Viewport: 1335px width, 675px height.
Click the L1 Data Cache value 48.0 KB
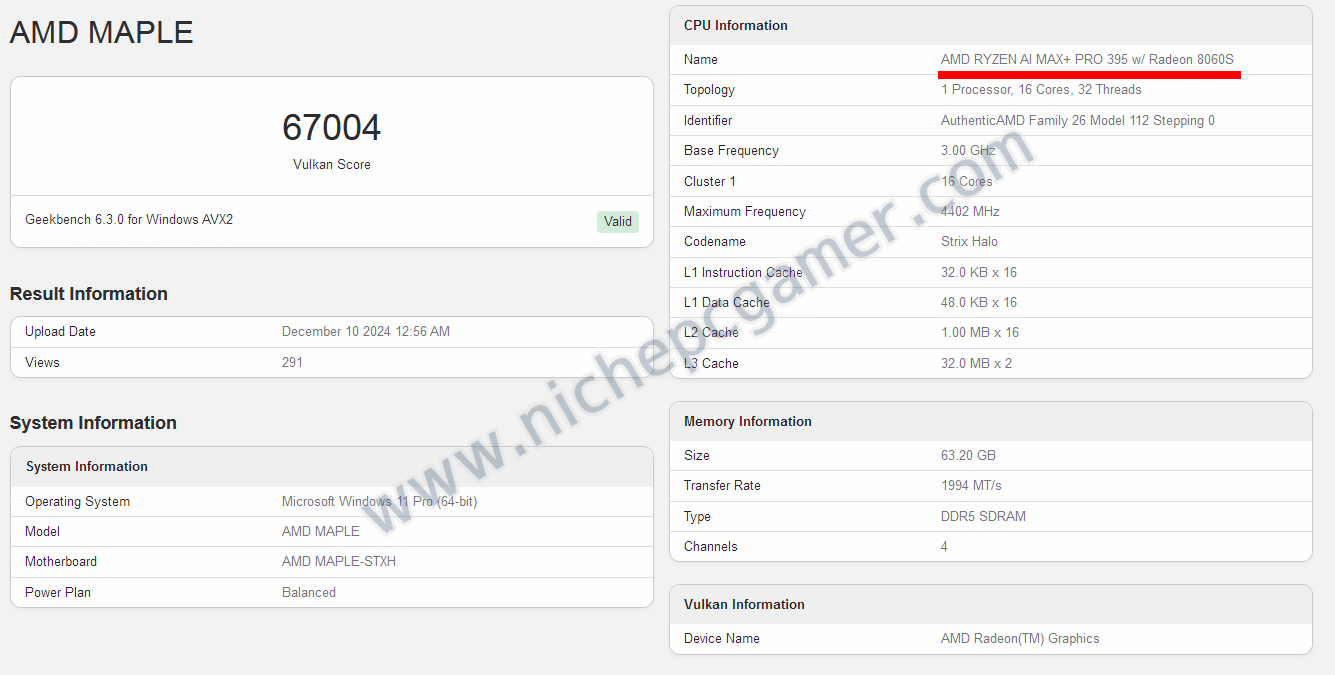979,302
